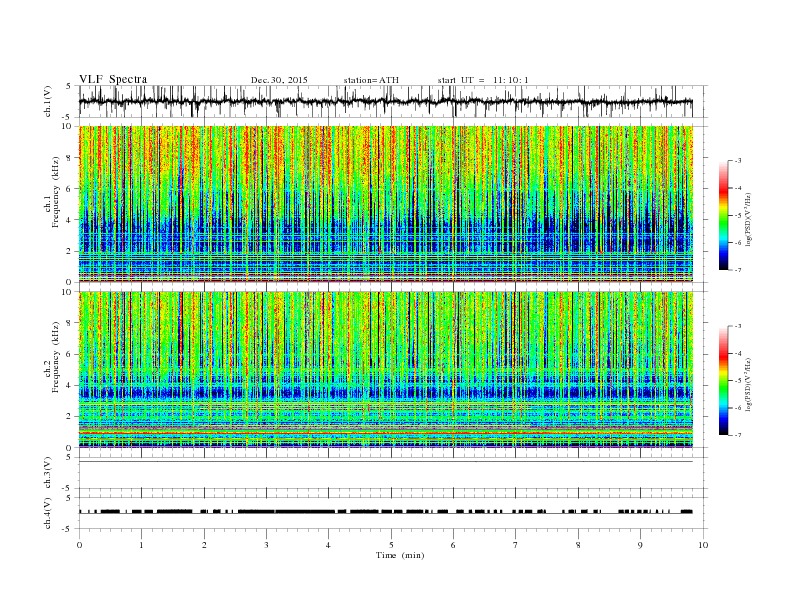Click the ch.1 colorbar '-3' tick value
Image resolution: width=792 pixels, height=612 pixels.
coord(738,161)
